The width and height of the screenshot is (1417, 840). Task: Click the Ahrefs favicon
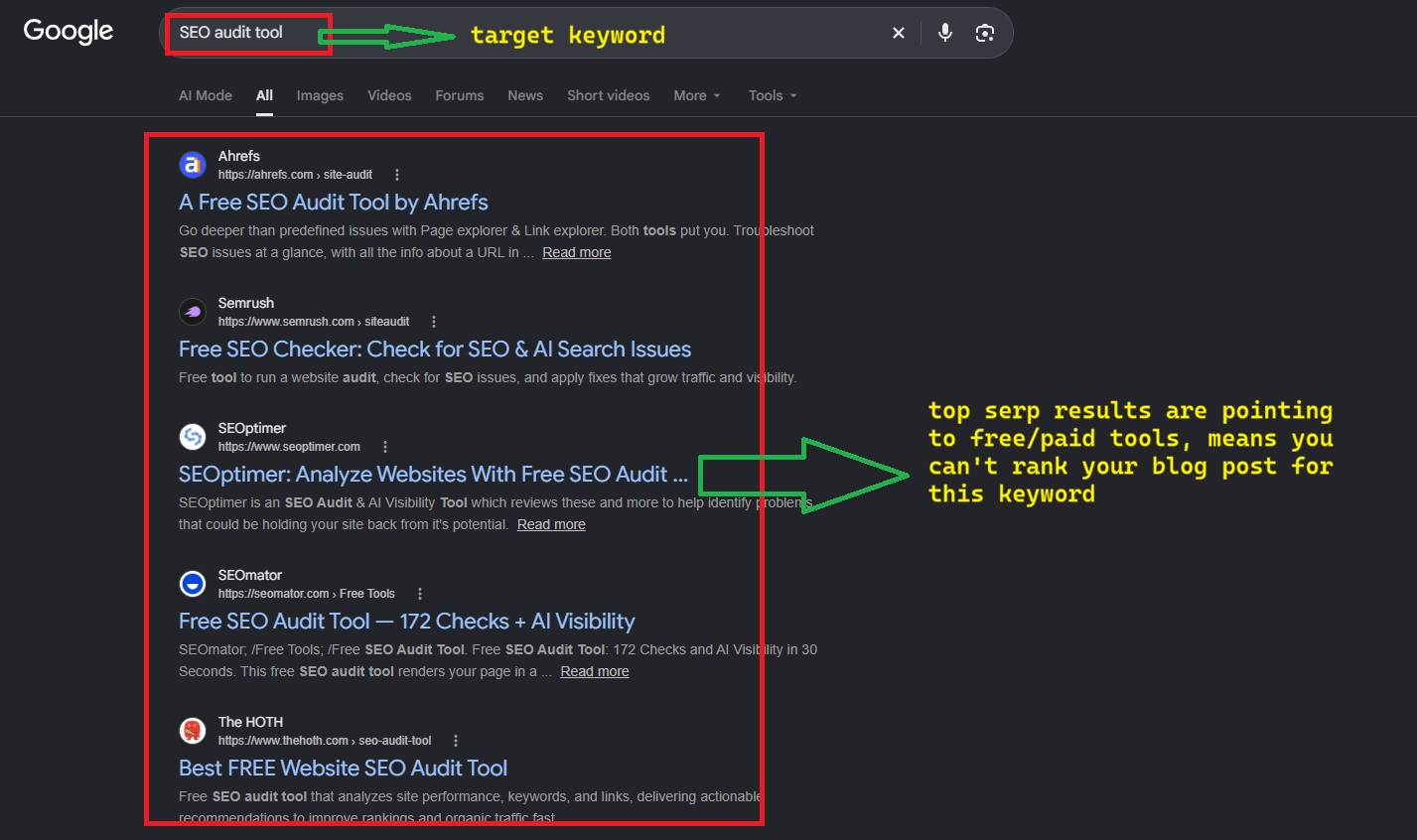192,165
